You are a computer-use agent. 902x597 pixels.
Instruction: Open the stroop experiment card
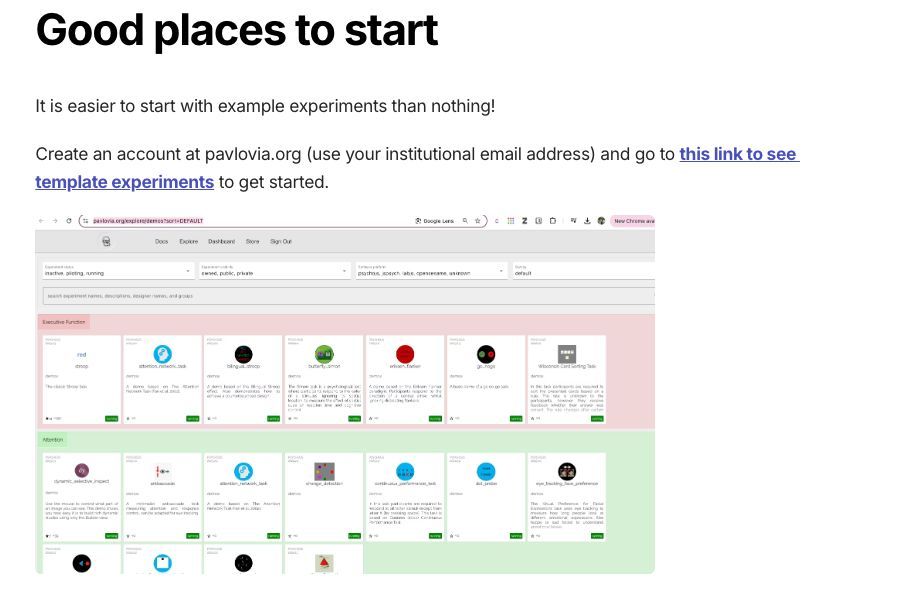(82, 380)
